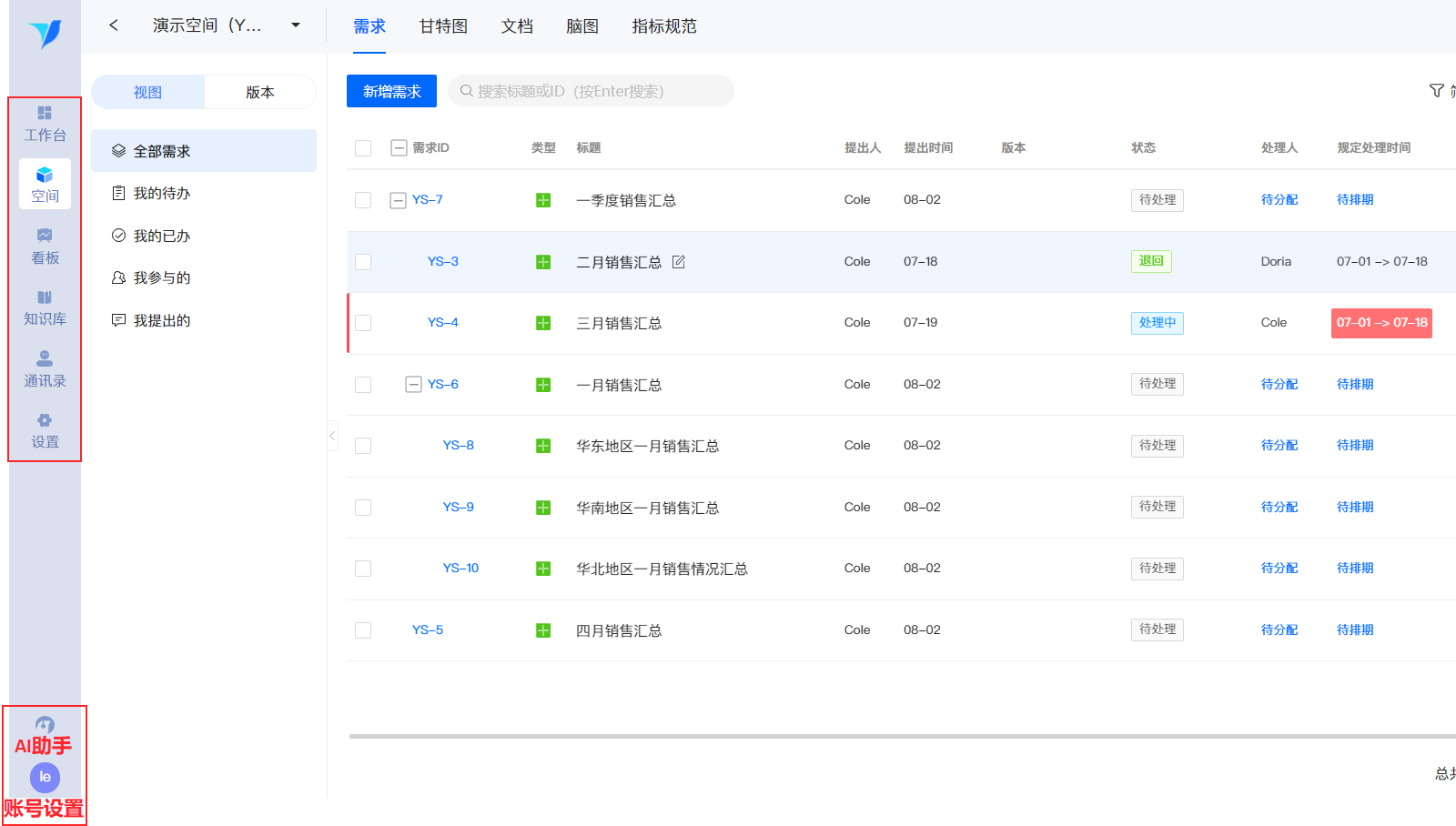Collapse the YS-6 requirement subtree
Viewport: 1456px width, 826px height.
click(x=413, y=385)
